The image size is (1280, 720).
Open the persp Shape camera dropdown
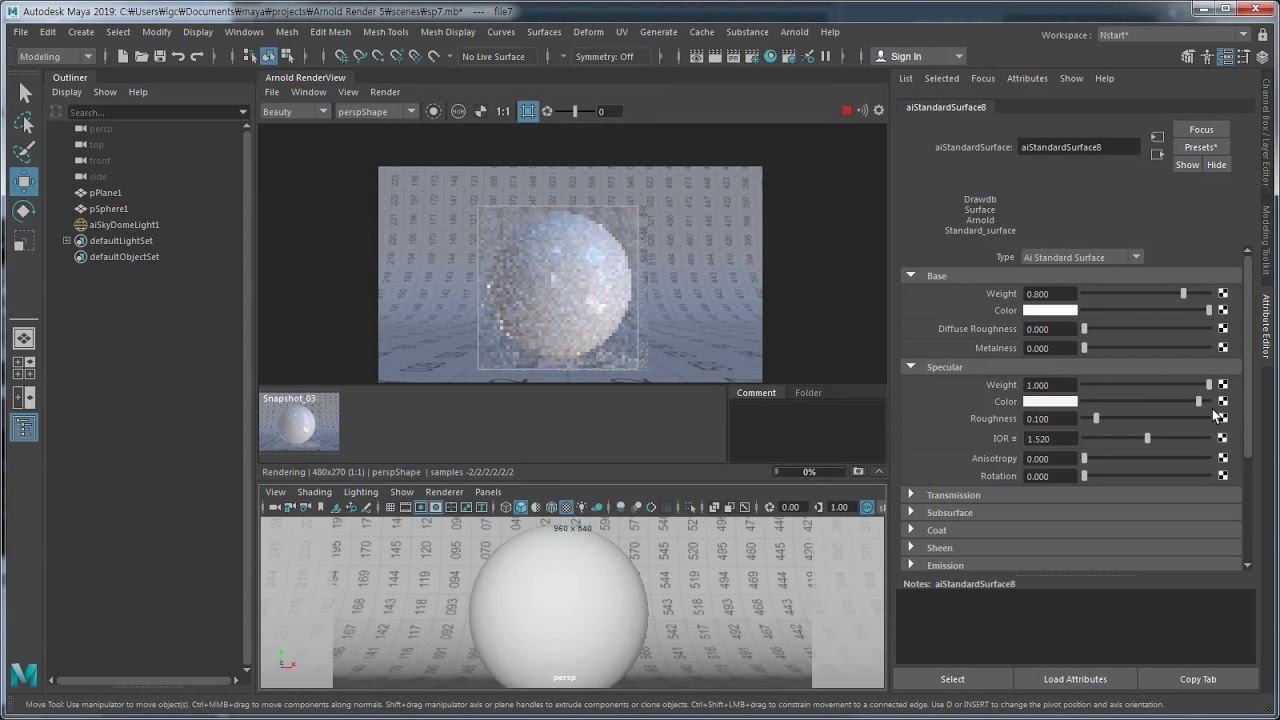coord(376,111)
